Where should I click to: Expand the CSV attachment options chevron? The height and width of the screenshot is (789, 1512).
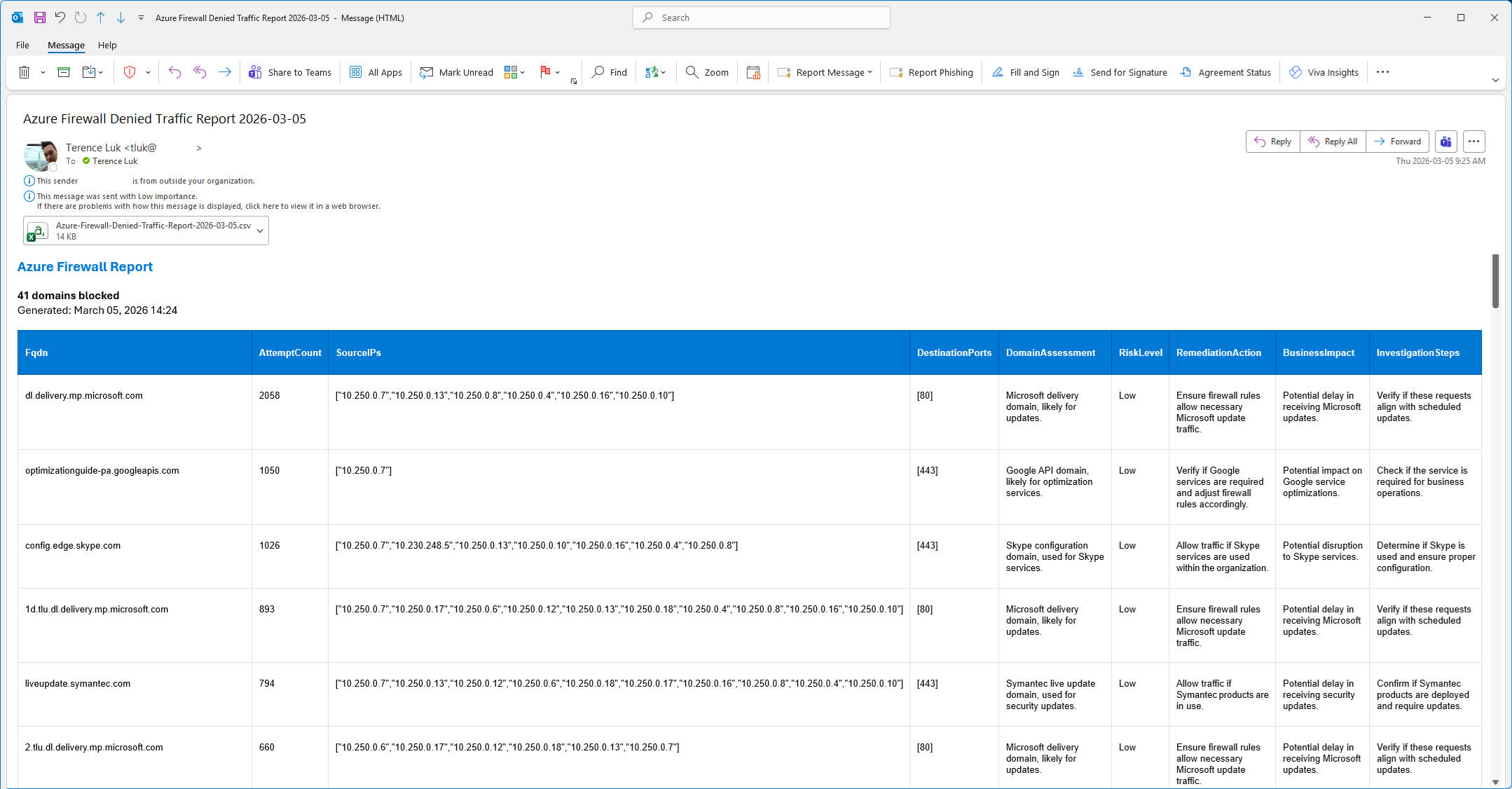pos(260,231)
